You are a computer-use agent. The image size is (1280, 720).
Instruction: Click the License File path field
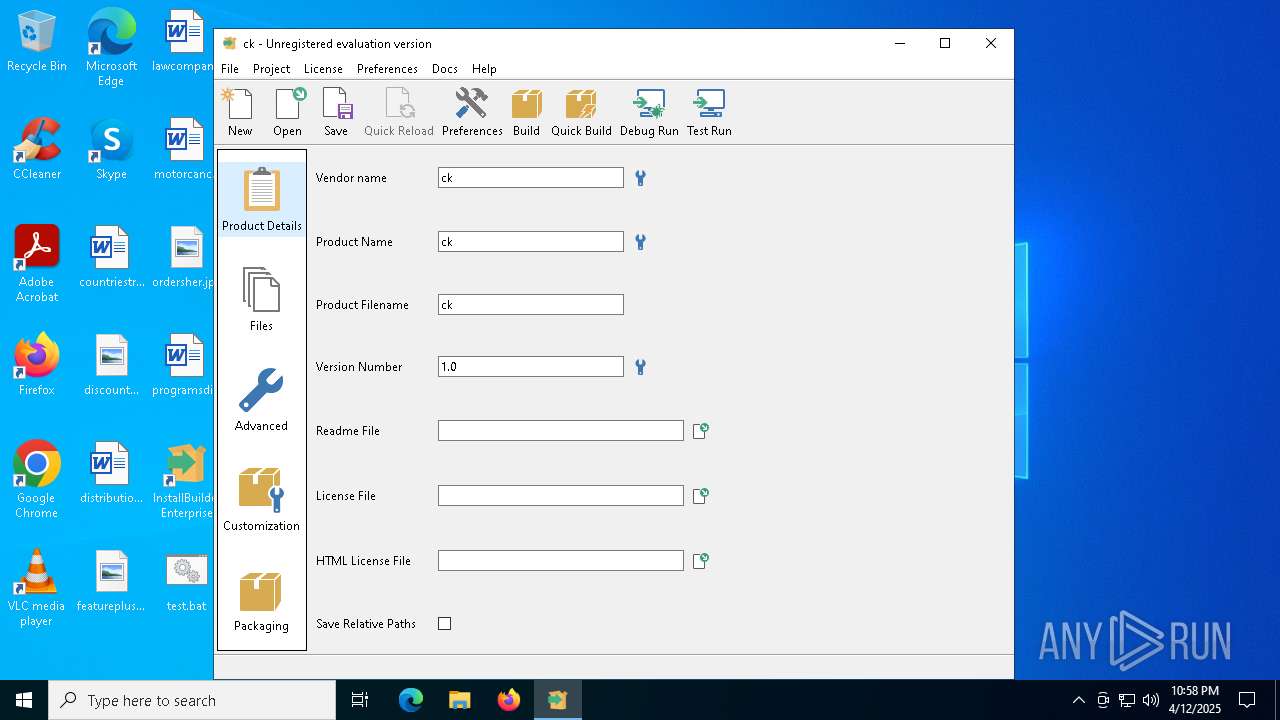tap(561, 496)
